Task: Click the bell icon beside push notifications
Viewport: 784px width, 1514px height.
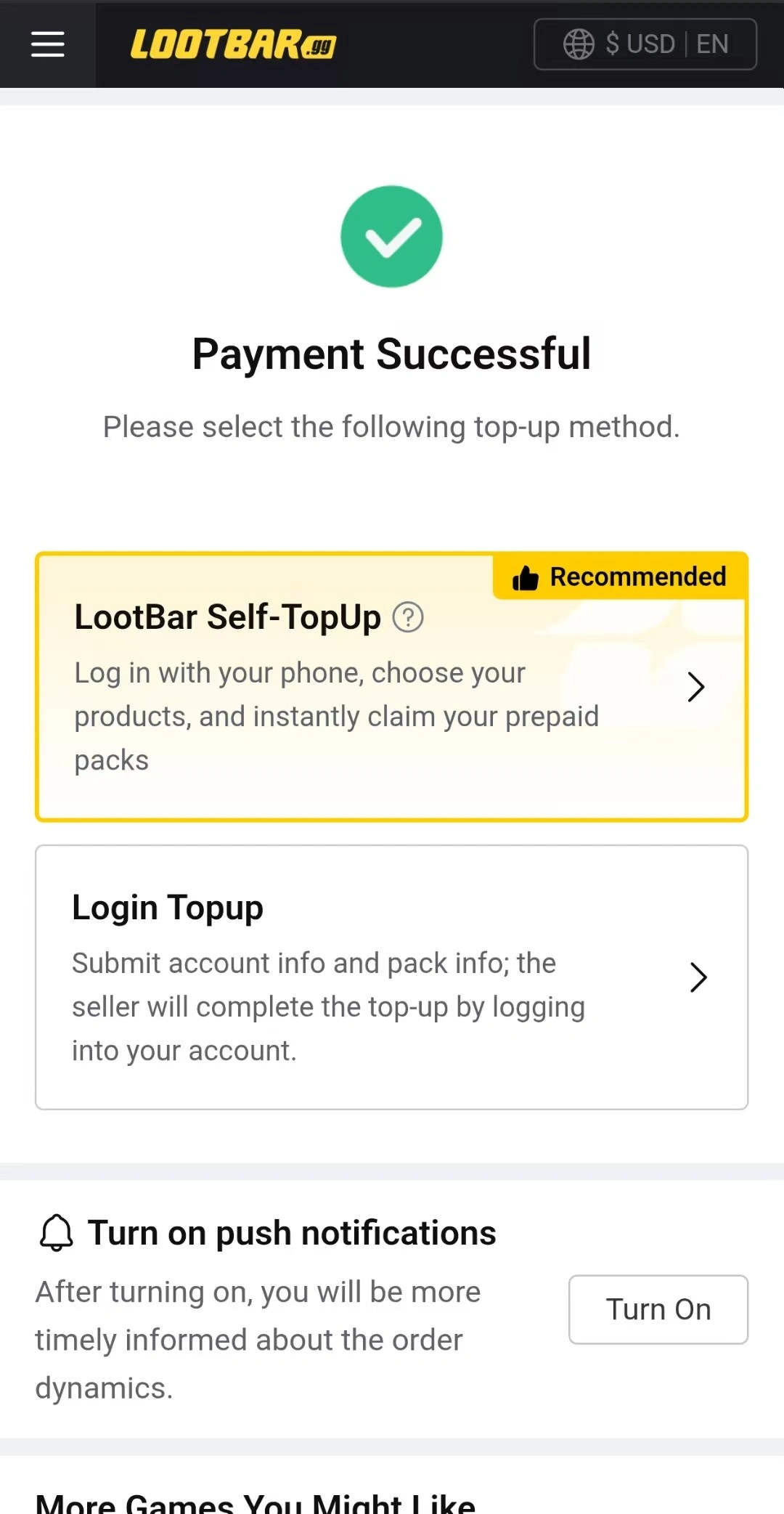Action: 56,1233
